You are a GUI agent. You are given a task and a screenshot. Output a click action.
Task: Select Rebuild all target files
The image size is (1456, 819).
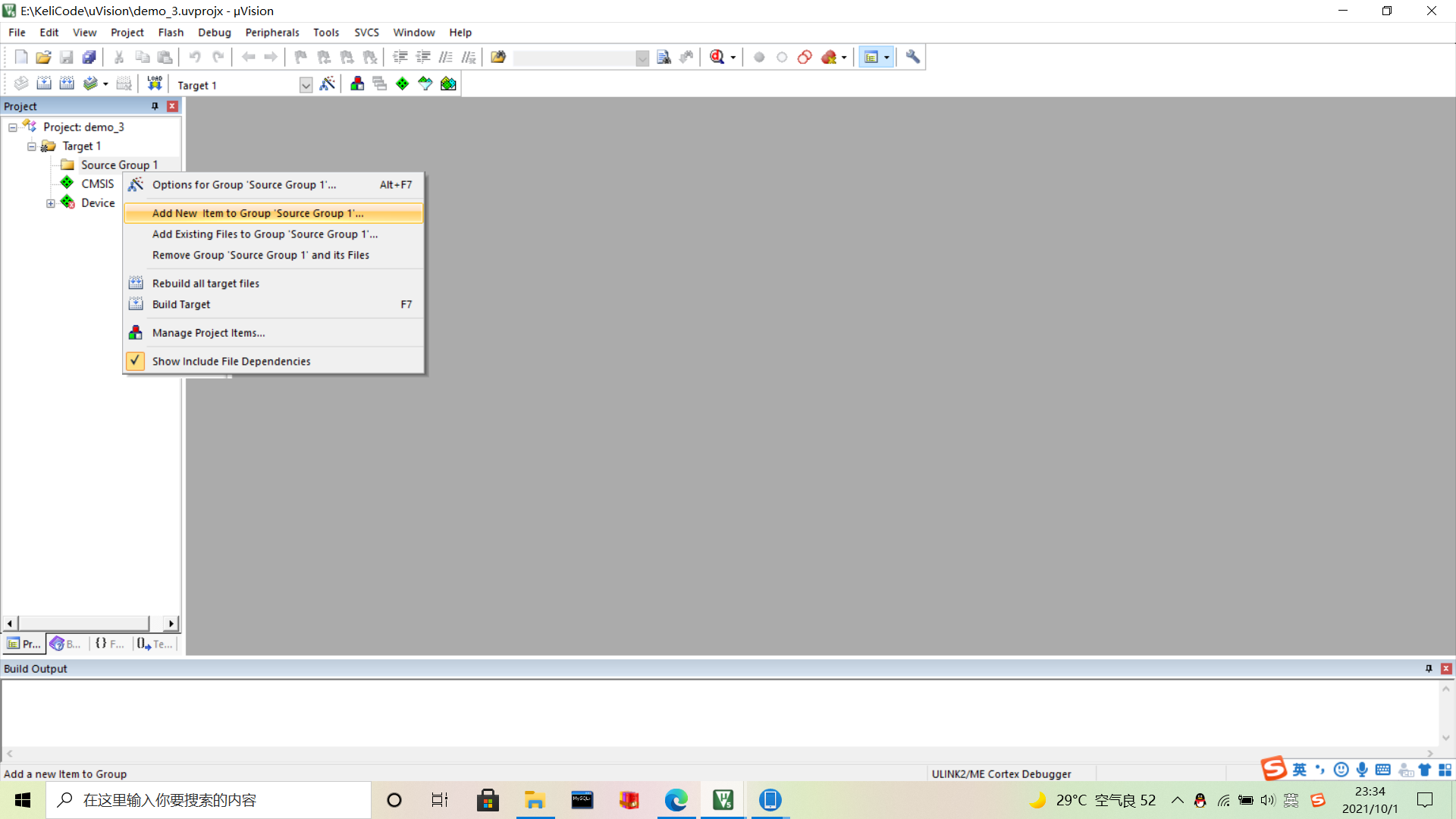click(273, 284)
